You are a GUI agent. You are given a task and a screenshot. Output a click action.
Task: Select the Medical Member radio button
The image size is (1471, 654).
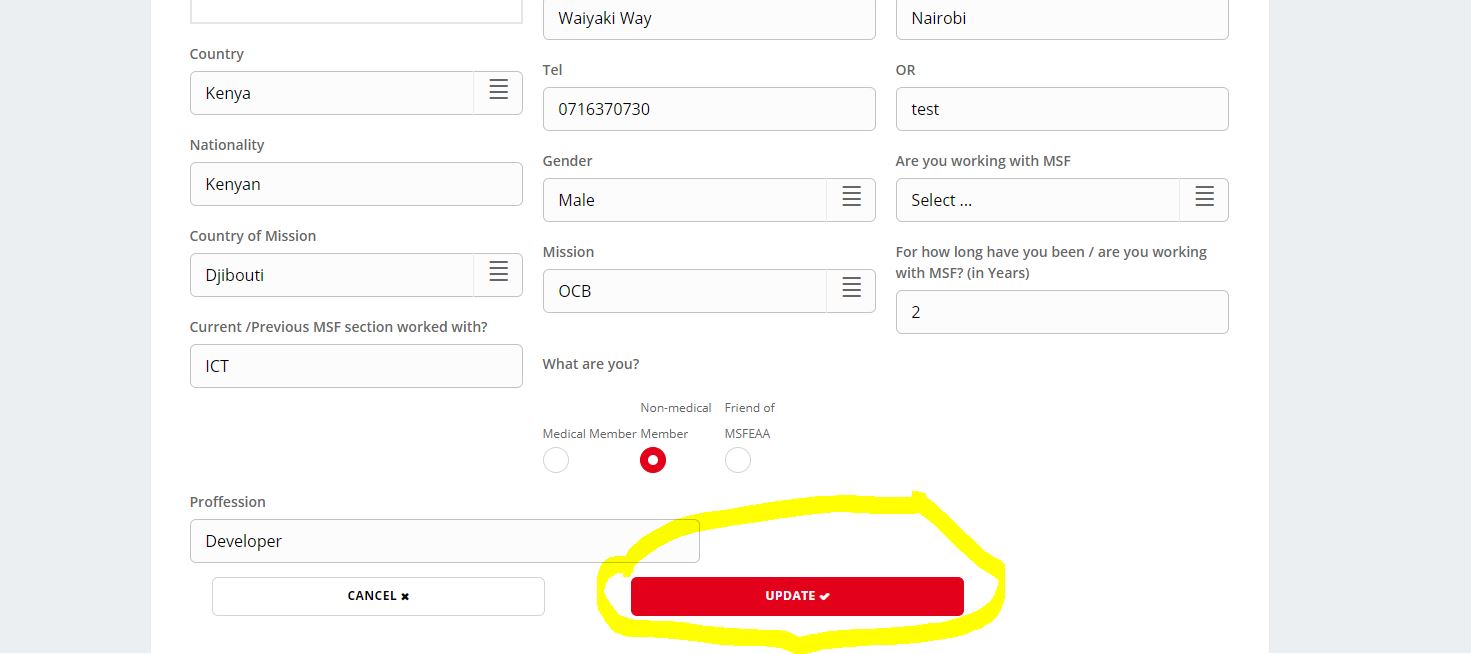click(x=556, y=460)
